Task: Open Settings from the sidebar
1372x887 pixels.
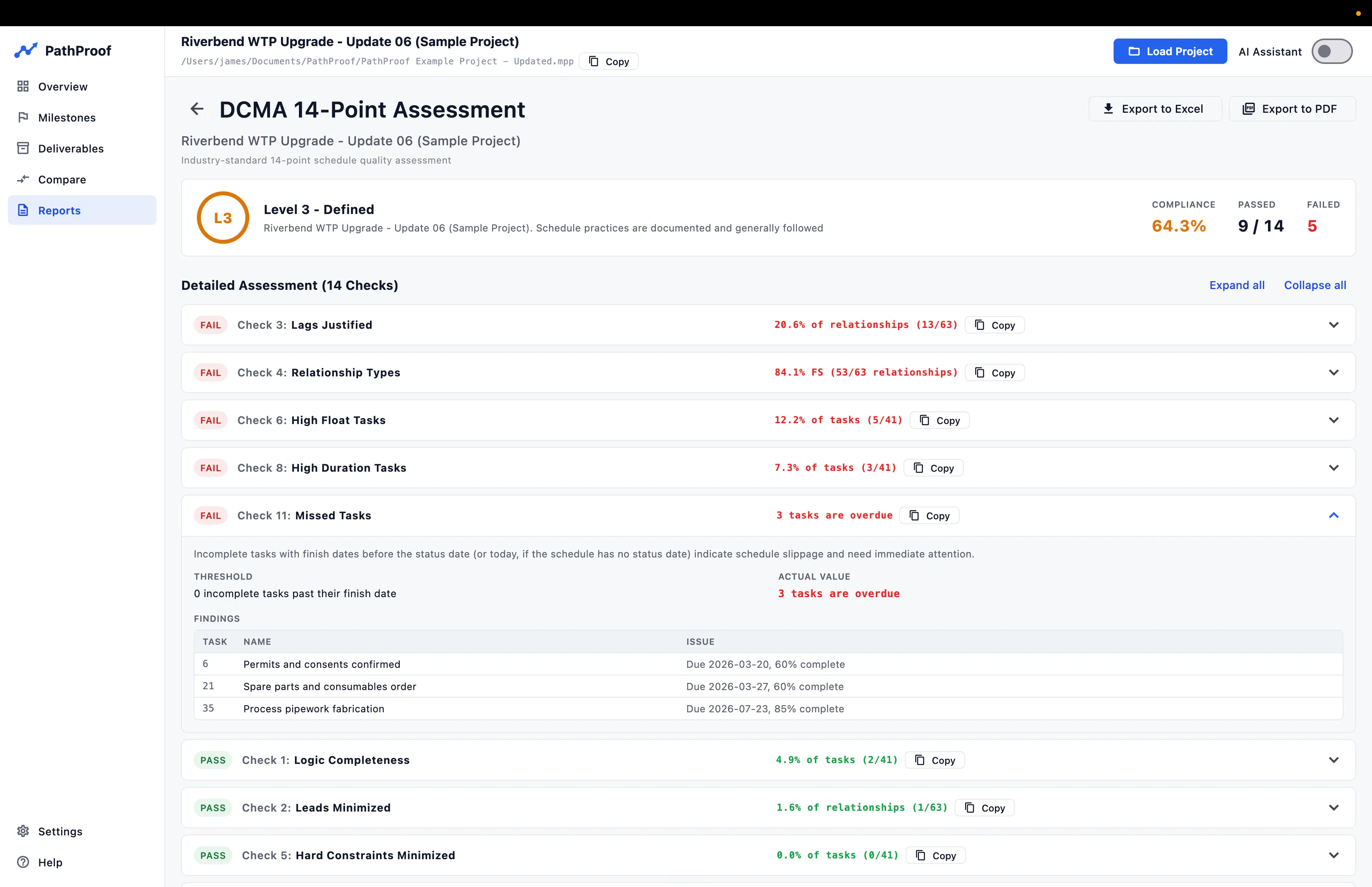Action: [x=82, y=831]
